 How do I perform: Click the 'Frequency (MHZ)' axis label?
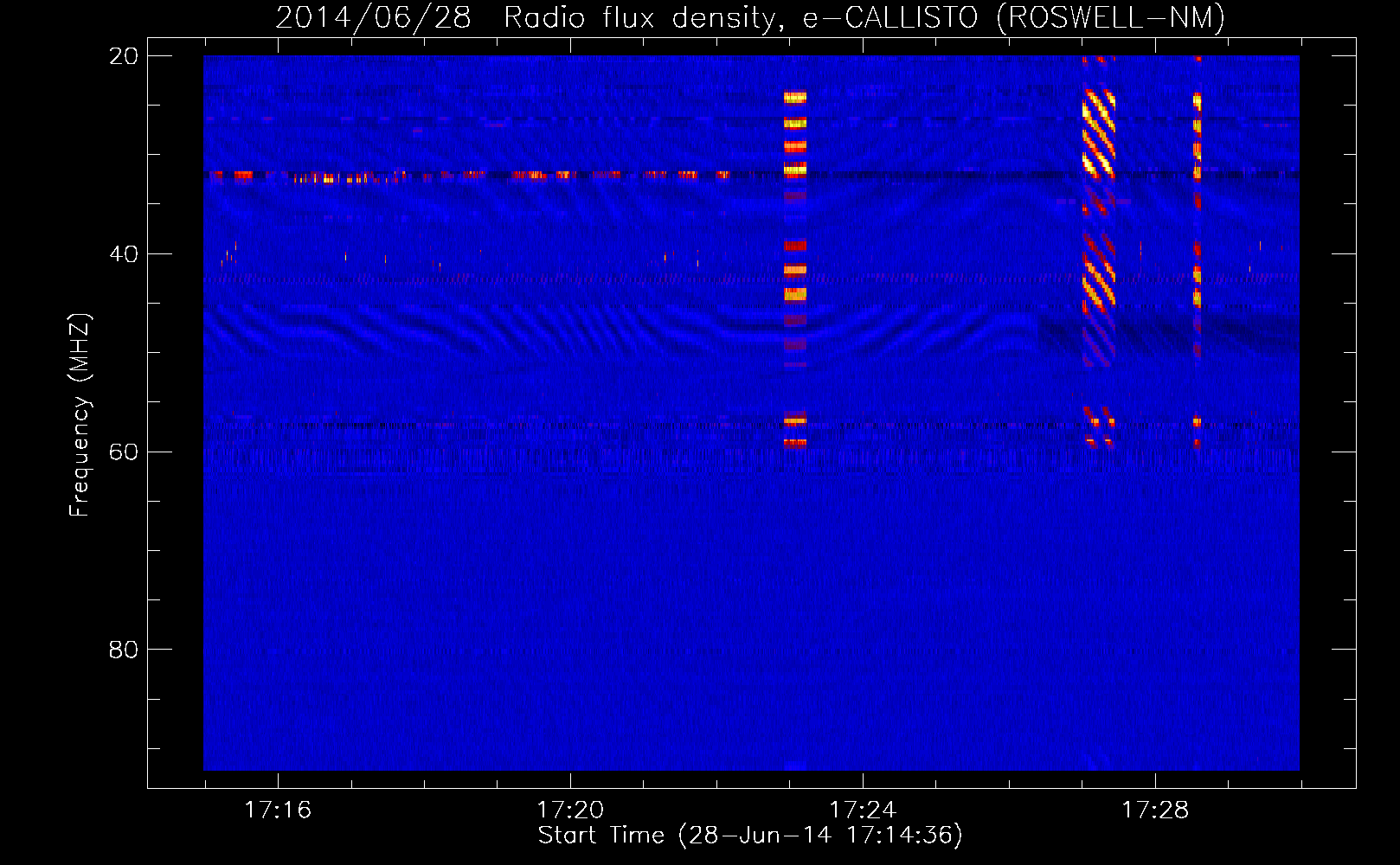(x=79, y=415)
